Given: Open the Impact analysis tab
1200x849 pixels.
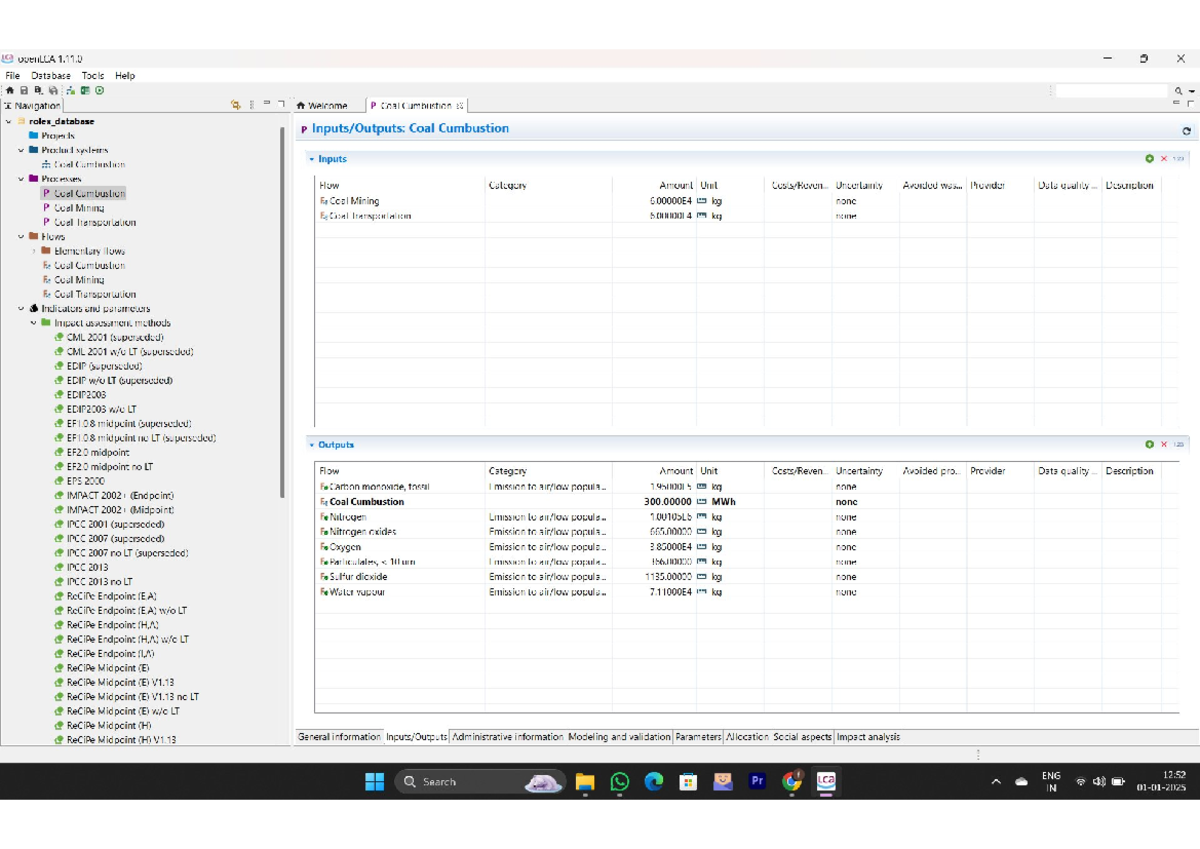Looking at the screenshot, I should [868, 737].
